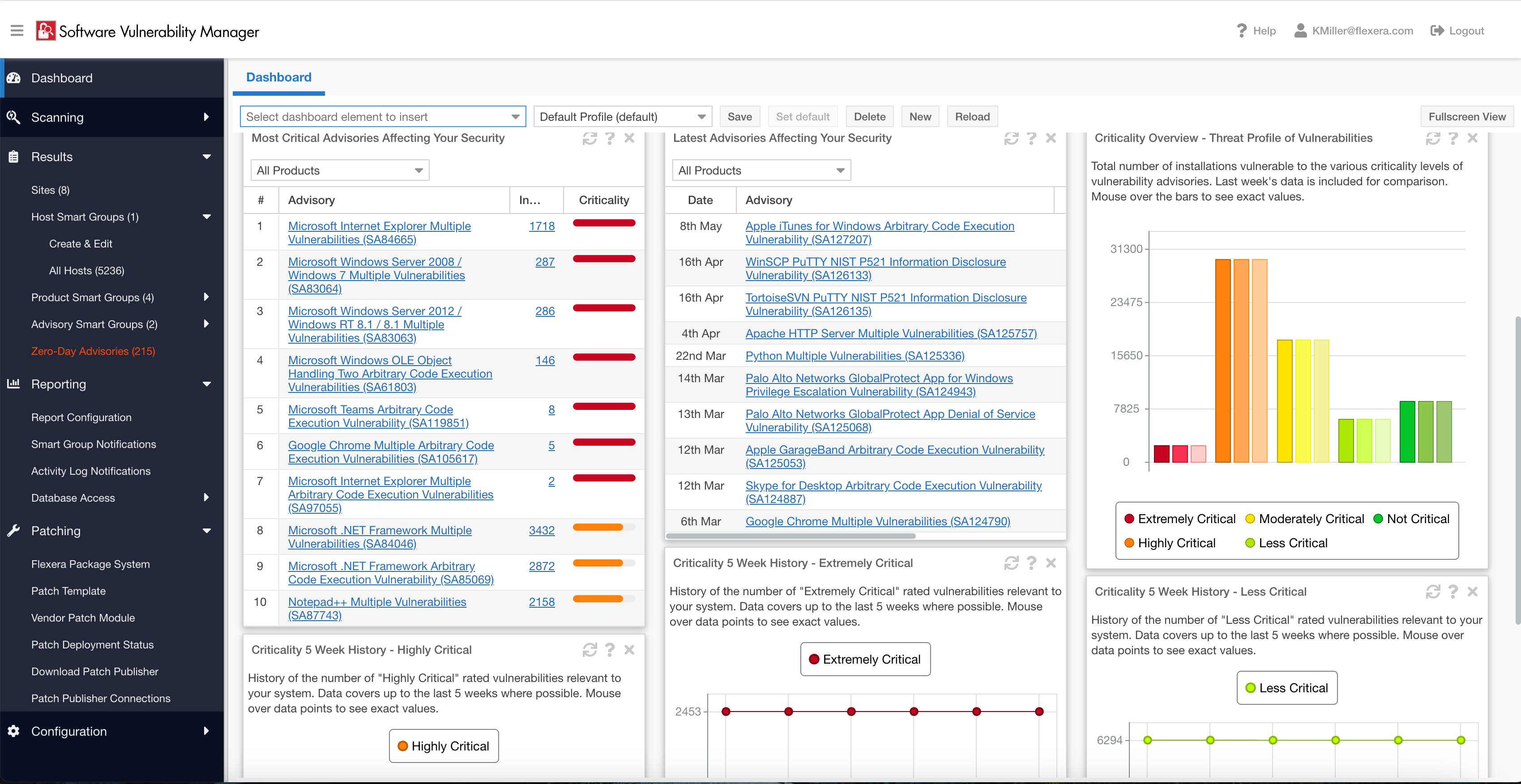Viewport: 1521px width, 784px height.
Task: Click the Help question mark in the header
Action: [x=1241, y=30]
